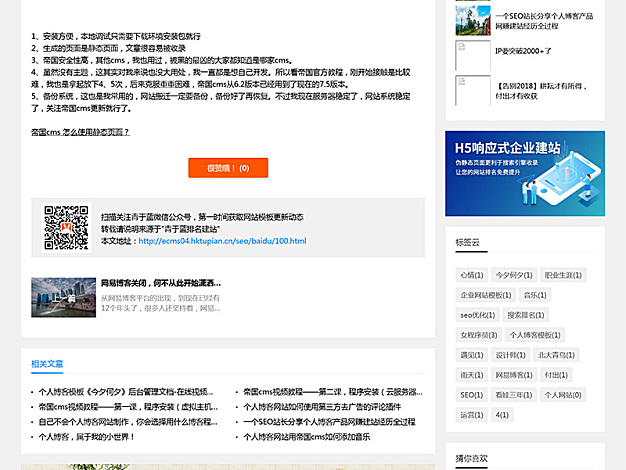626x470 pixels.
Task: Click text line 1、安装方便，本地调试只需要下载环境安装包就行
Action: click(116, 36)
